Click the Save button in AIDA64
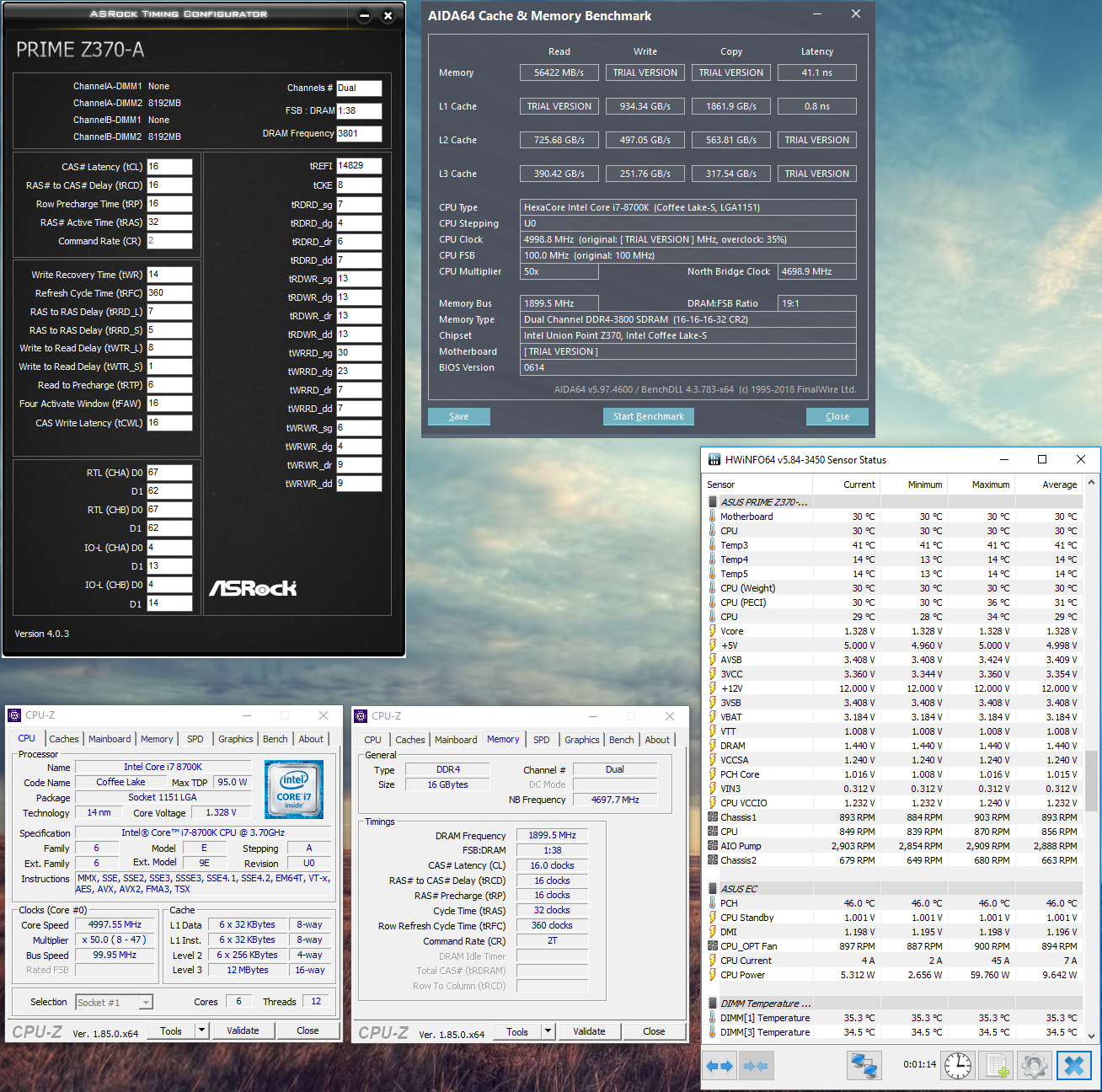 (x=459, y=416)
